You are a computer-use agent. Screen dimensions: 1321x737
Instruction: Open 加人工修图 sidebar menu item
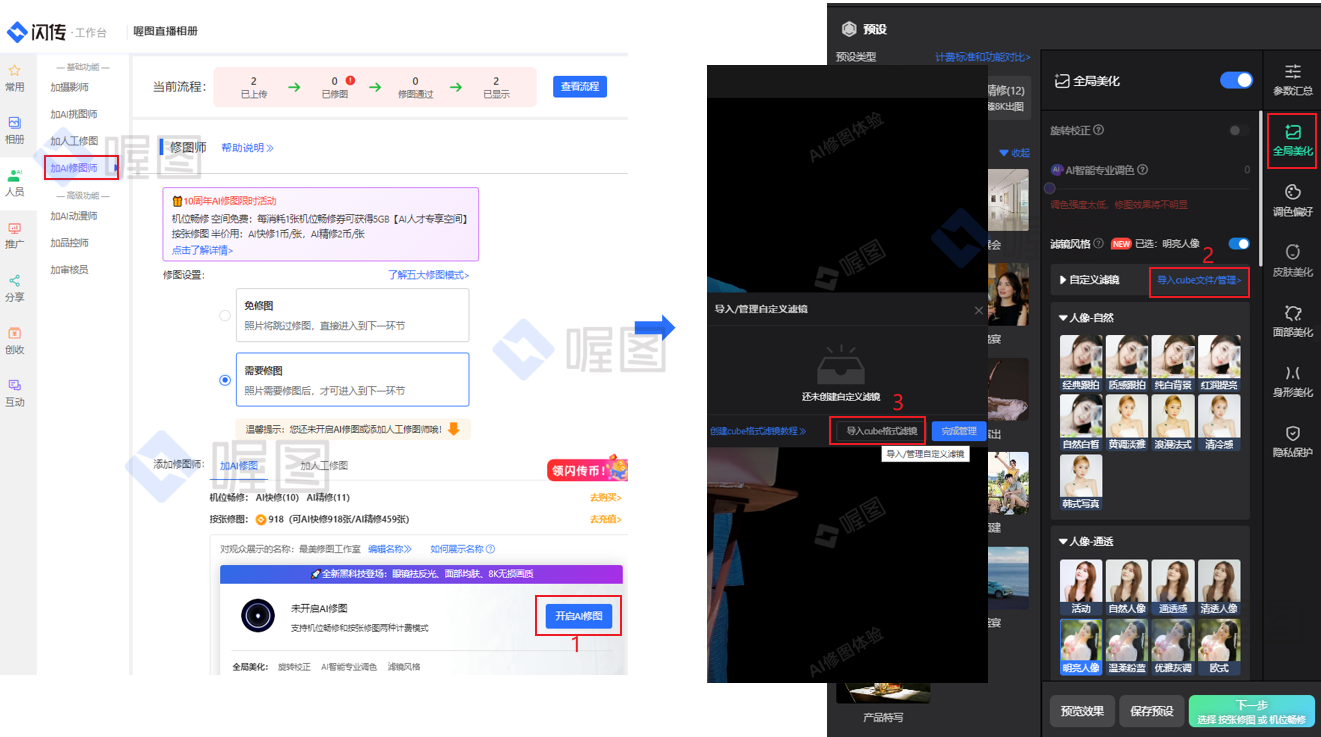pyautogui.click(x=74, y=141)
